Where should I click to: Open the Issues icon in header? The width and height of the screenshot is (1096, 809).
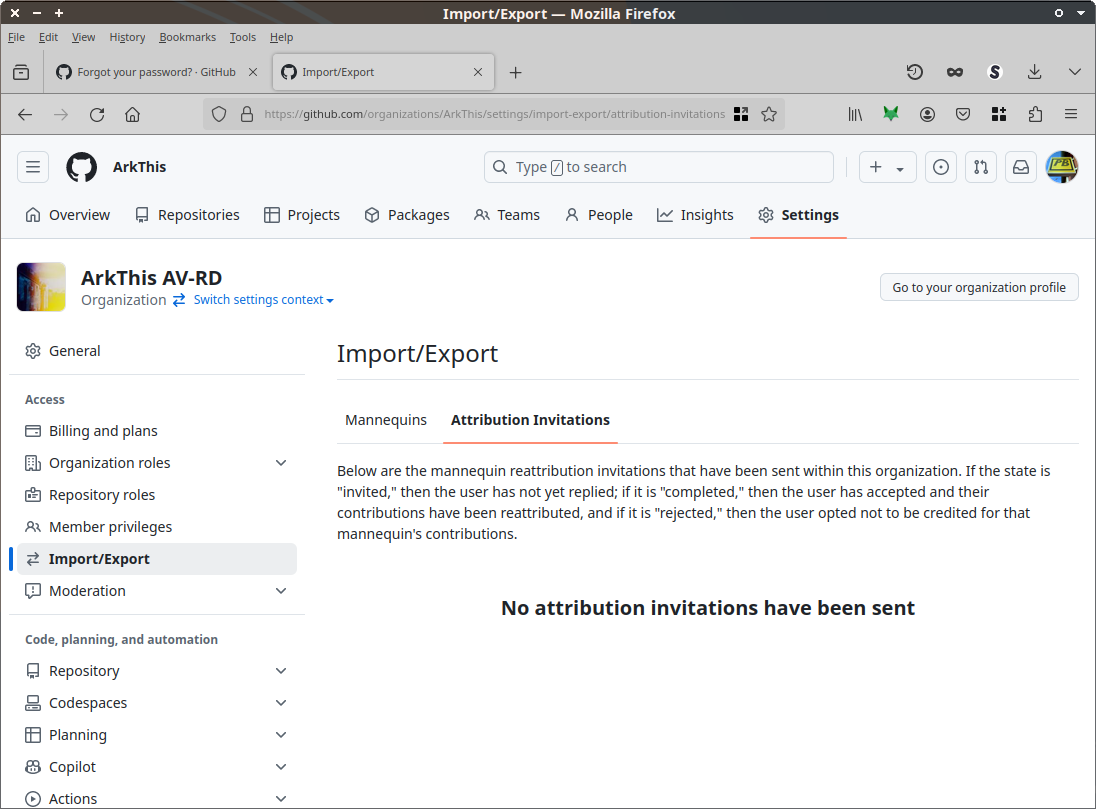tap(940, 167)
